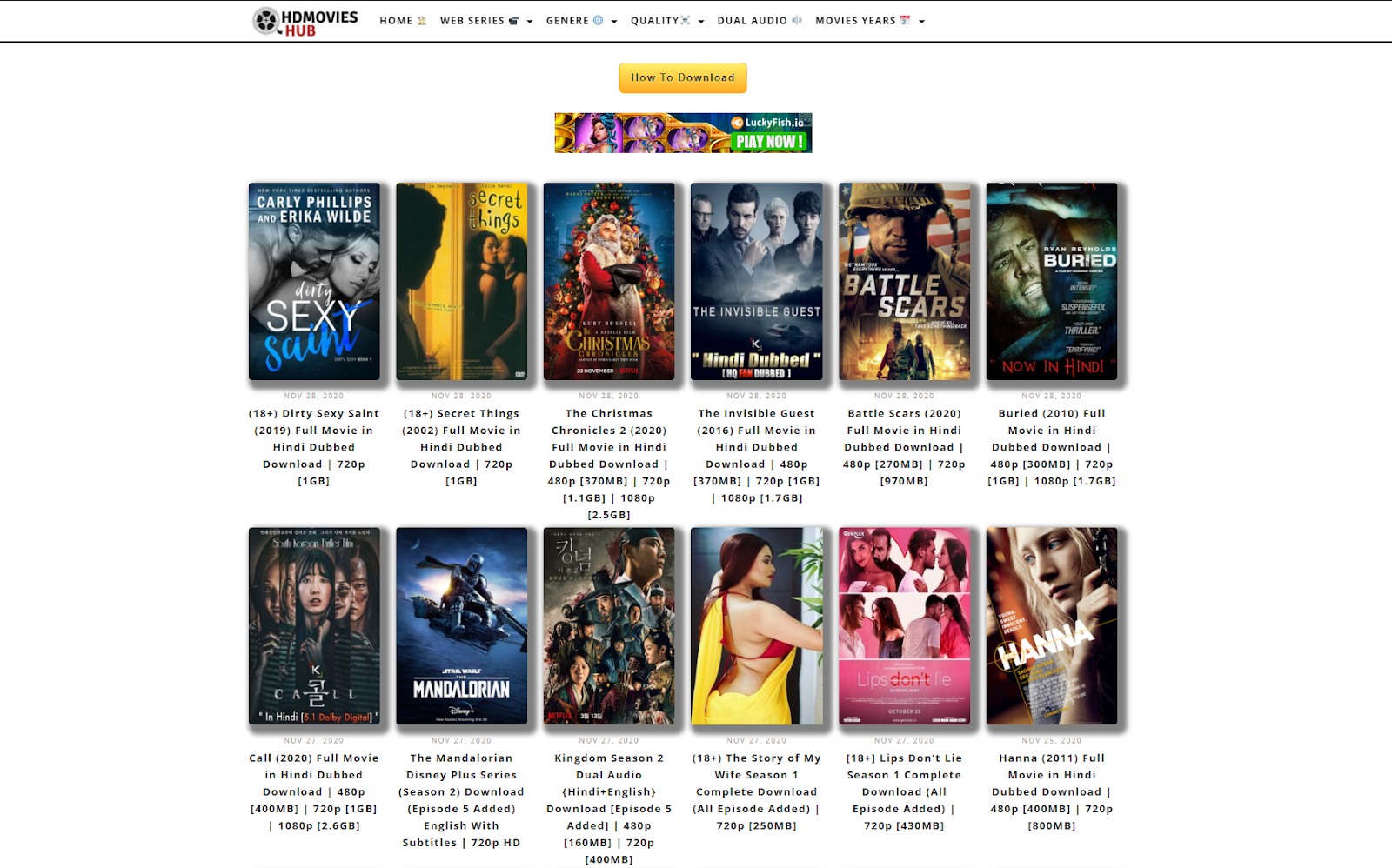Open the Lips Don't Lie poster
The width and height of the screenshot is (1392, 868).
click(x=905, y=626)
